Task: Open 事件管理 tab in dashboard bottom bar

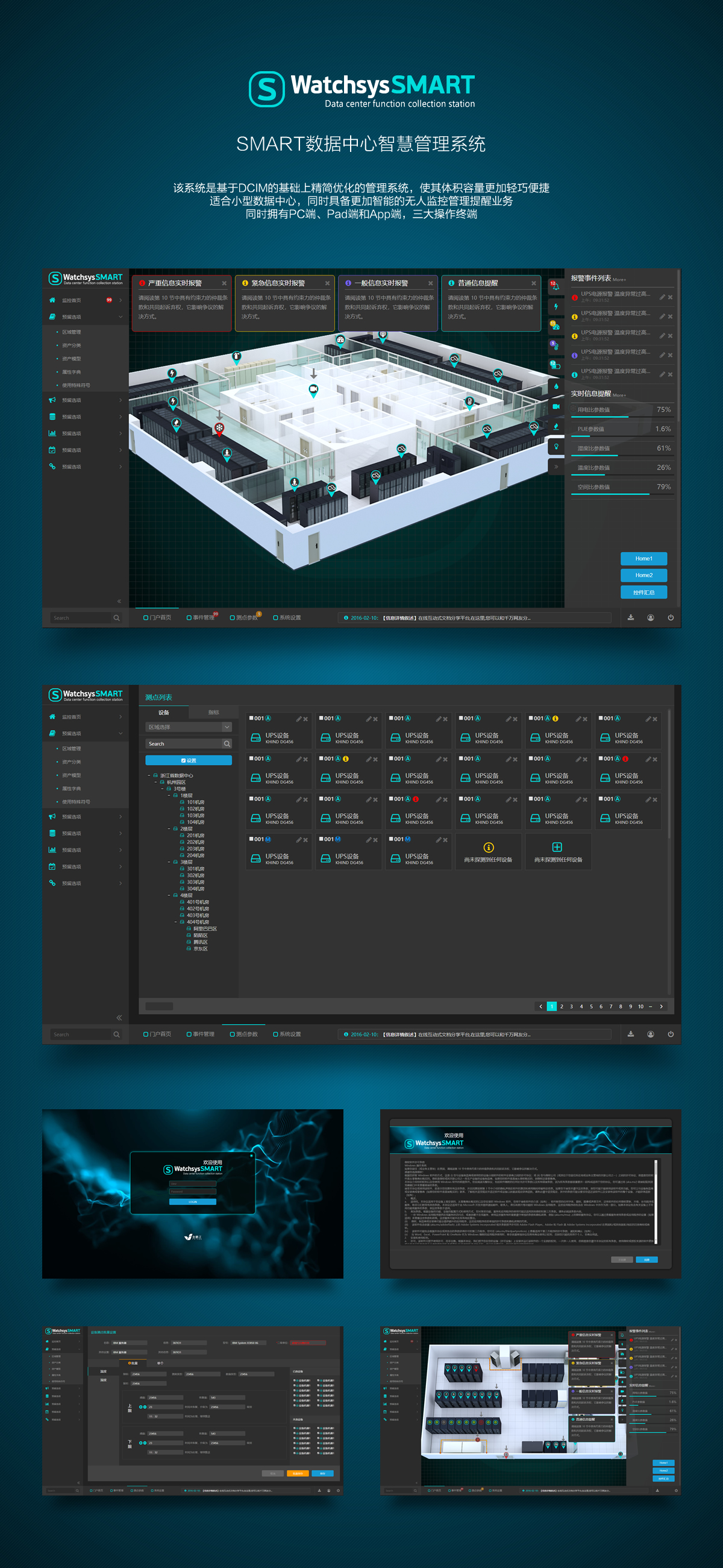Action: pyautogui.click(x=201, y=617)
